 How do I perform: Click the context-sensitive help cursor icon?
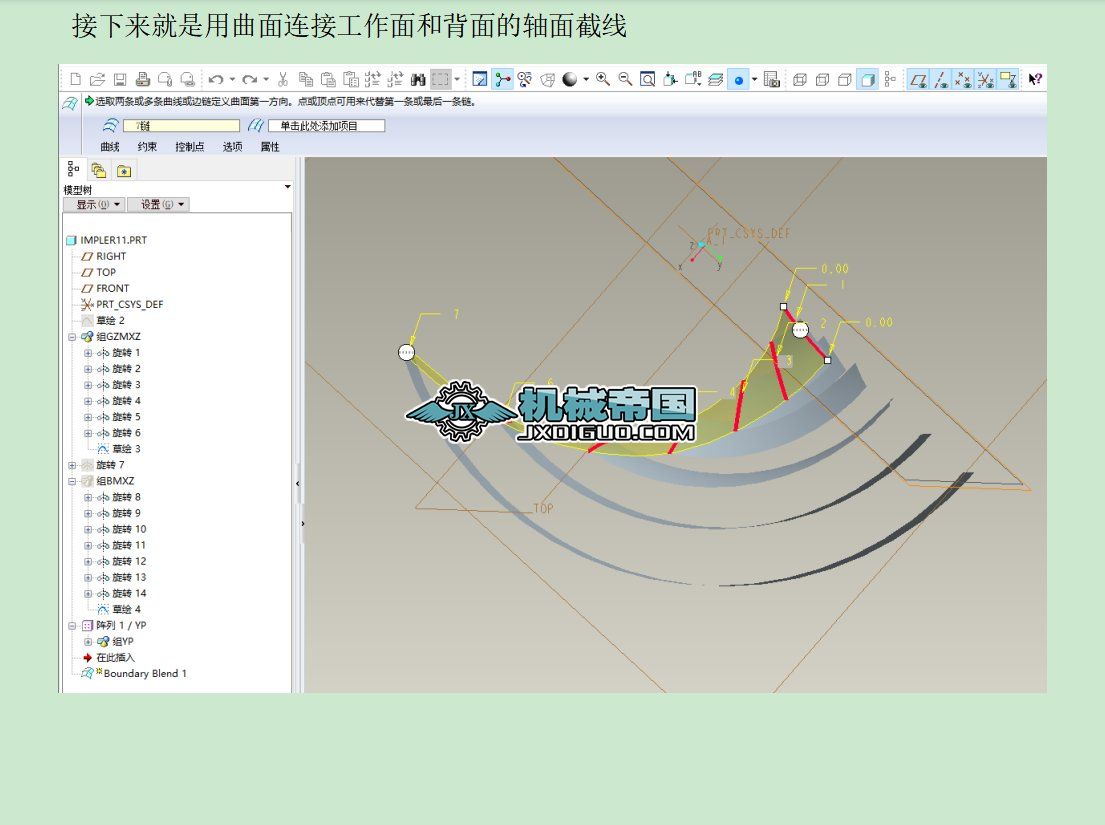pos(1035,80)
